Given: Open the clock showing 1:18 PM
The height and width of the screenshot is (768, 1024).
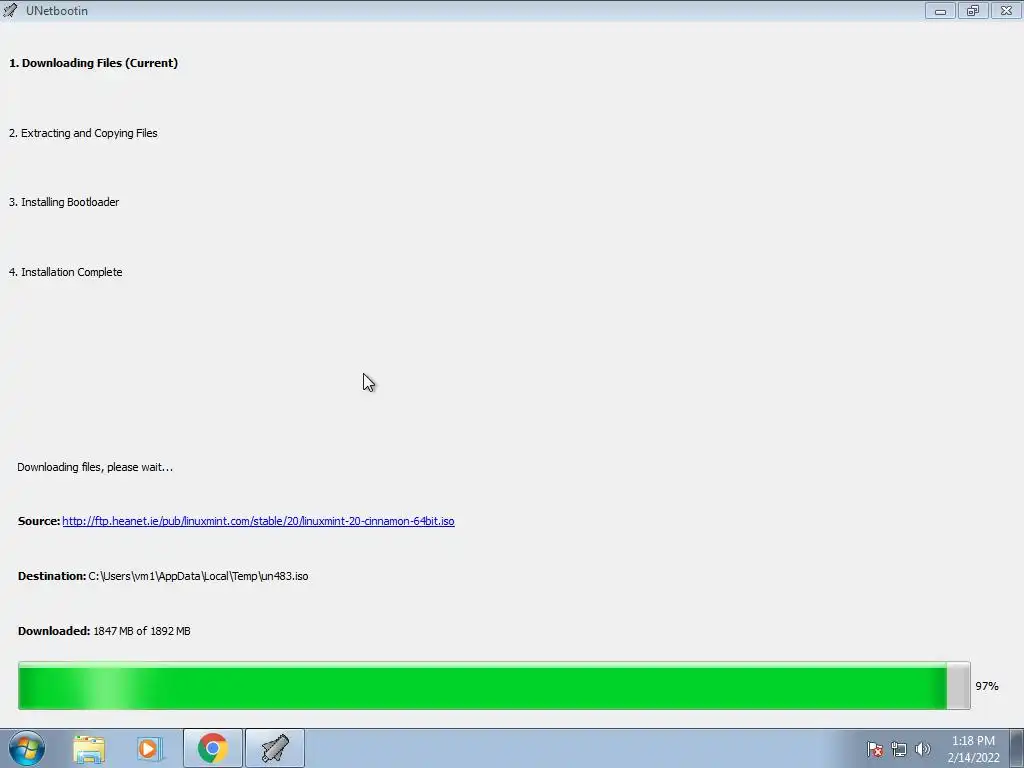Looking at the screenshot, I should click(973, 749).
